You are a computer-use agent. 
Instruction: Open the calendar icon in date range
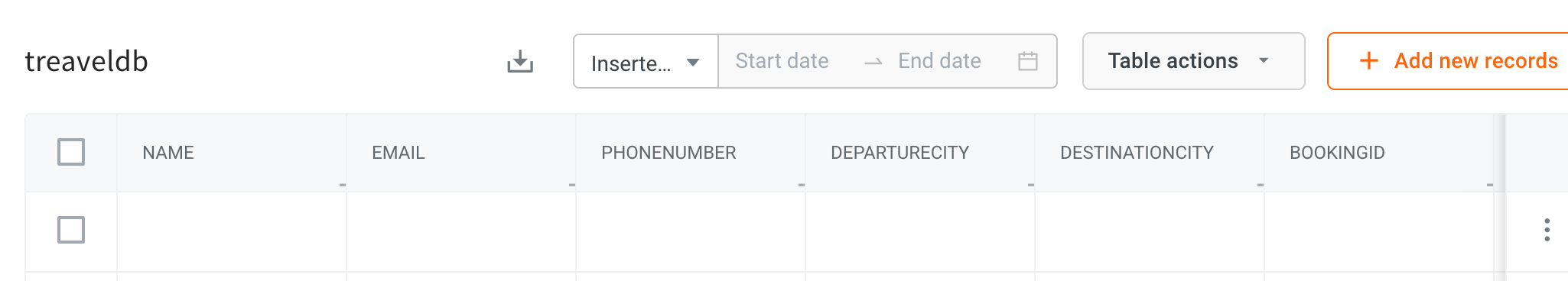(x=1028, y=61)
